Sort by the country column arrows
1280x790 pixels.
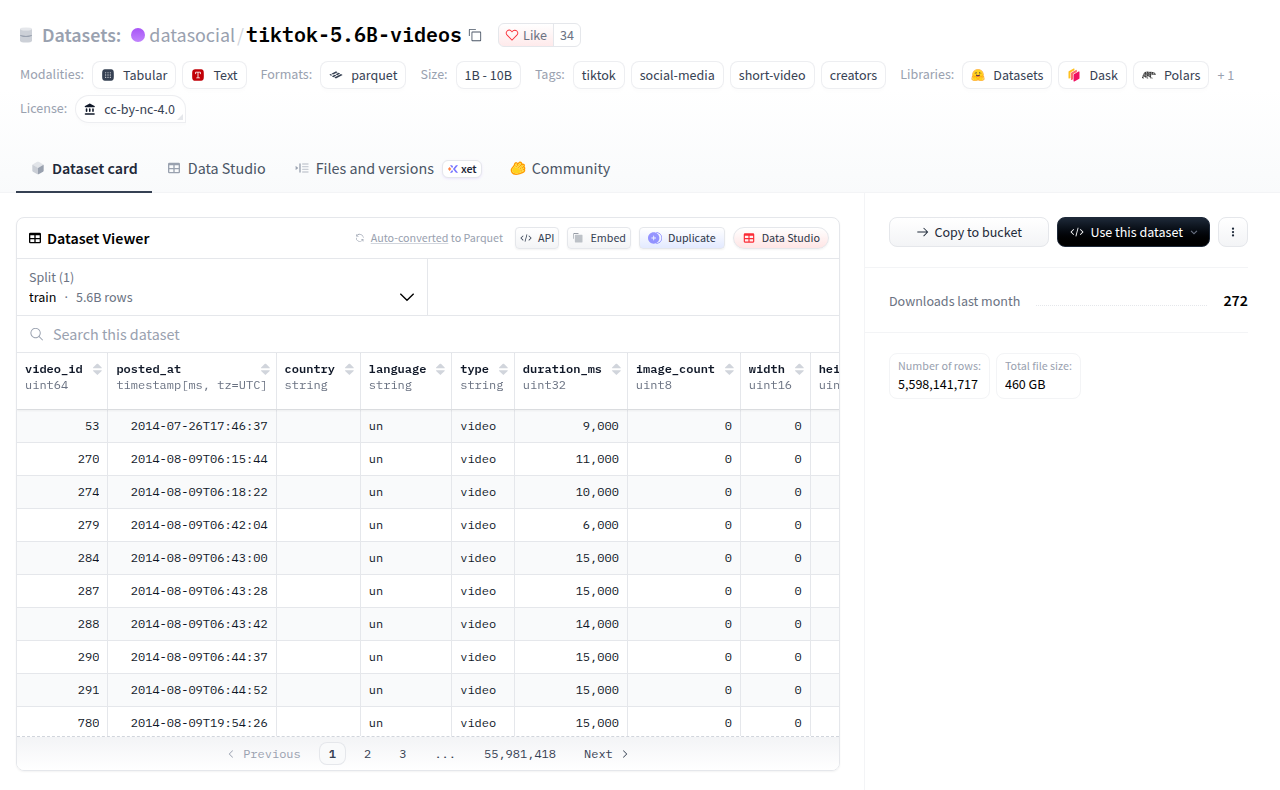point(350,369)
